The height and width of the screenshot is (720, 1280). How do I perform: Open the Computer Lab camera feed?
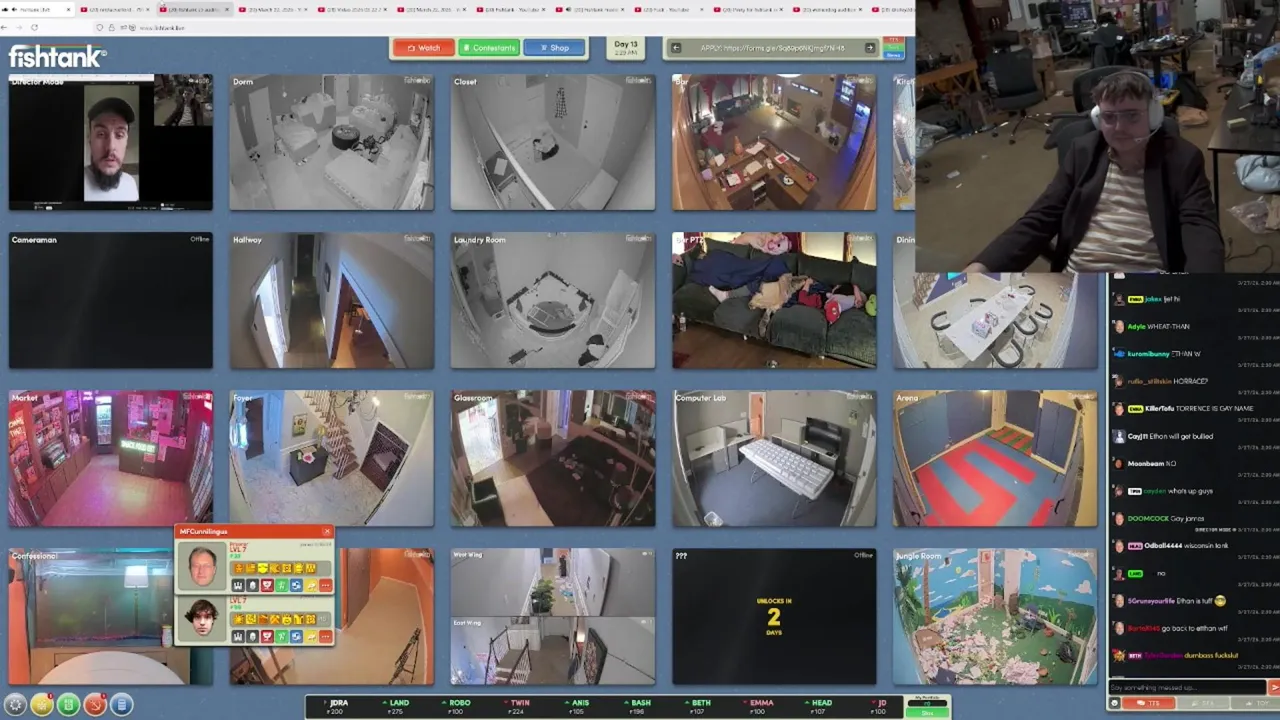(x=773, y=458)
